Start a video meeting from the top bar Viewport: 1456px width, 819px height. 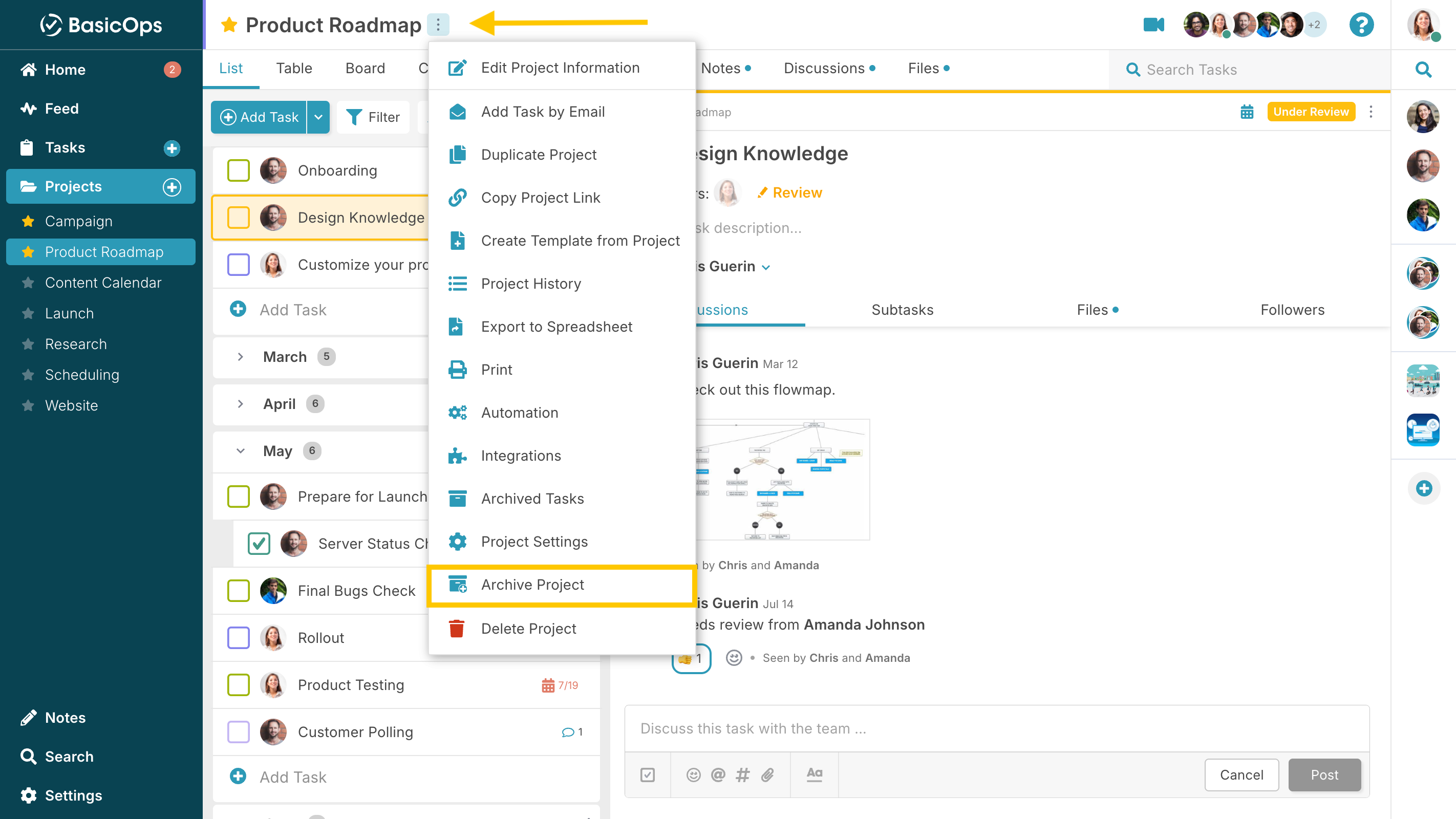pos(1153,24)
